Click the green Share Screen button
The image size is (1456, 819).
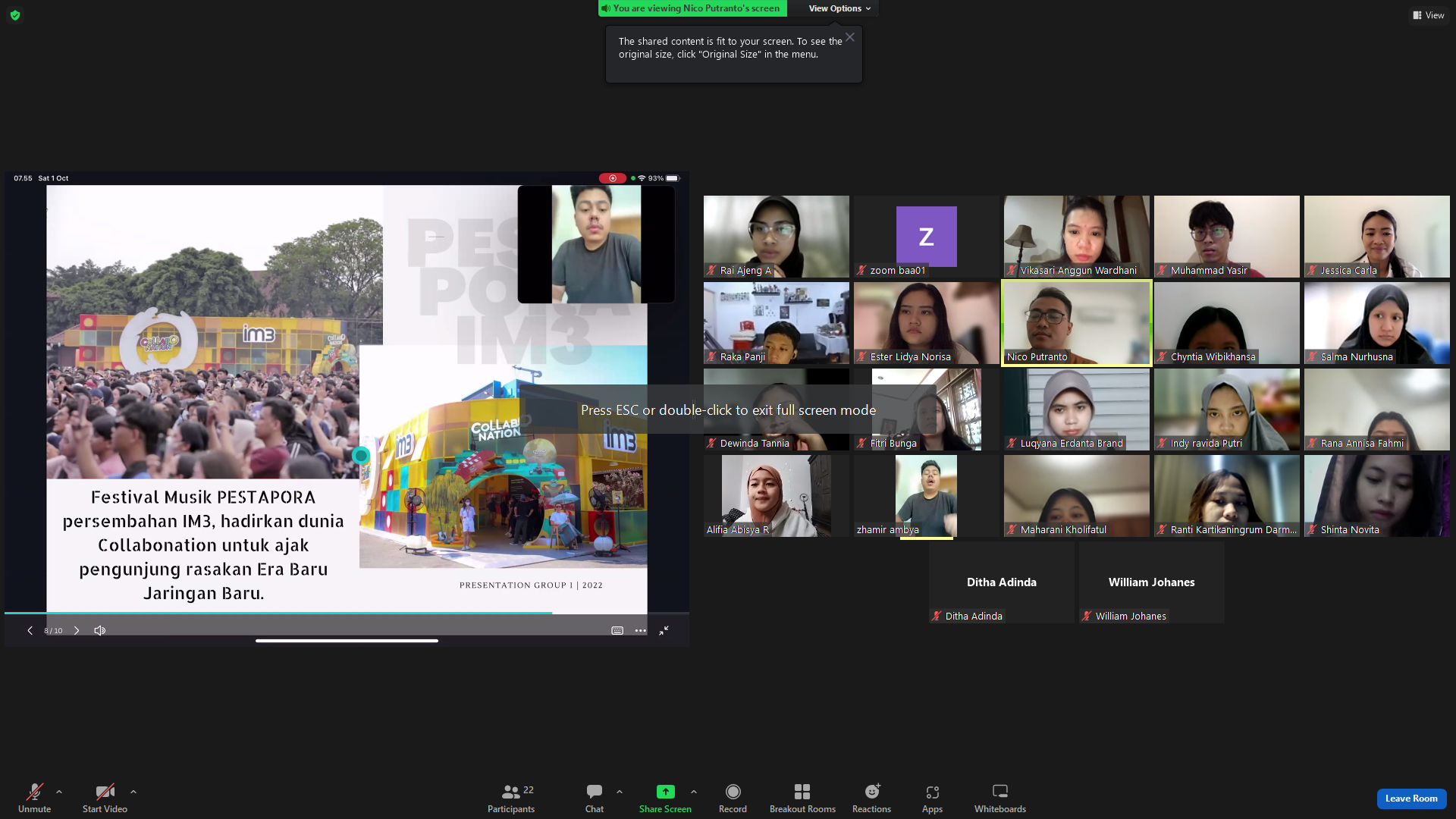[x=665, y=798]
